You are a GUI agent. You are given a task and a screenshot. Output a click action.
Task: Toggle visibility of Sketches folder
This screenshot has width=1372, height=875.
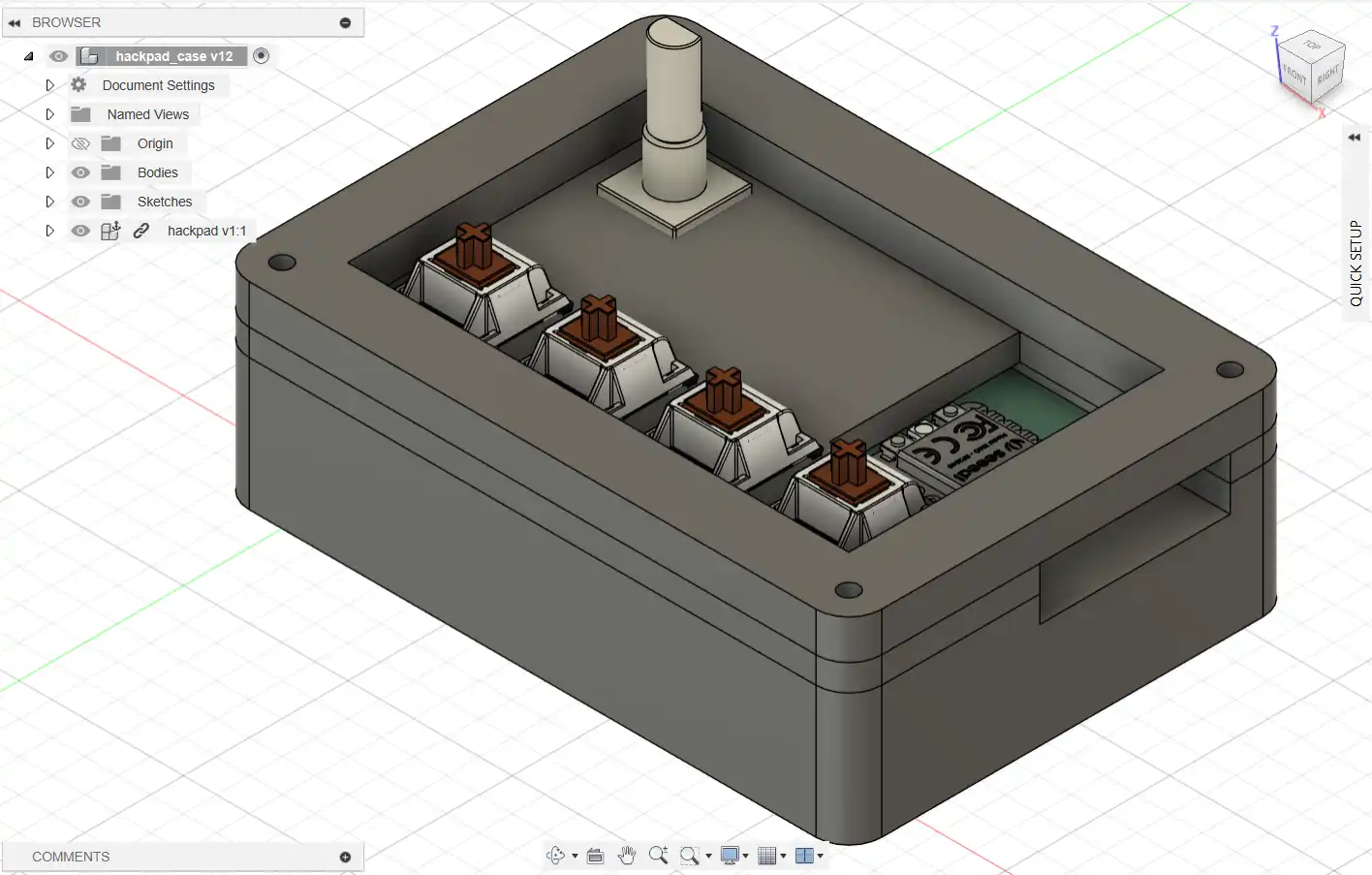(80, 202)
